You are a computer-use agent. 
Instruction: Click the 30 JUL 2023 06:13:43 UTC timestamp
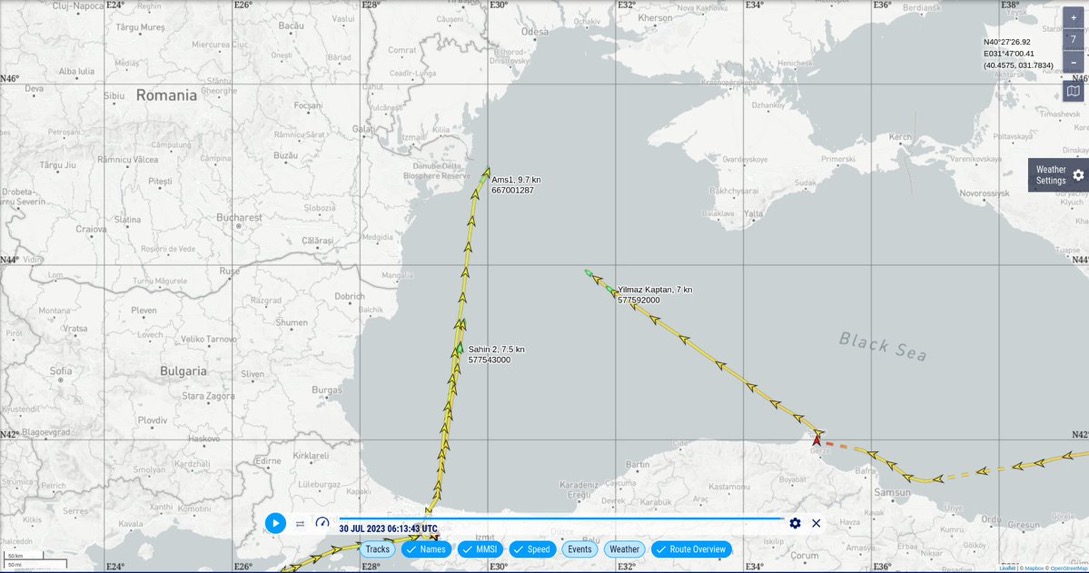[x=388, y=529]
